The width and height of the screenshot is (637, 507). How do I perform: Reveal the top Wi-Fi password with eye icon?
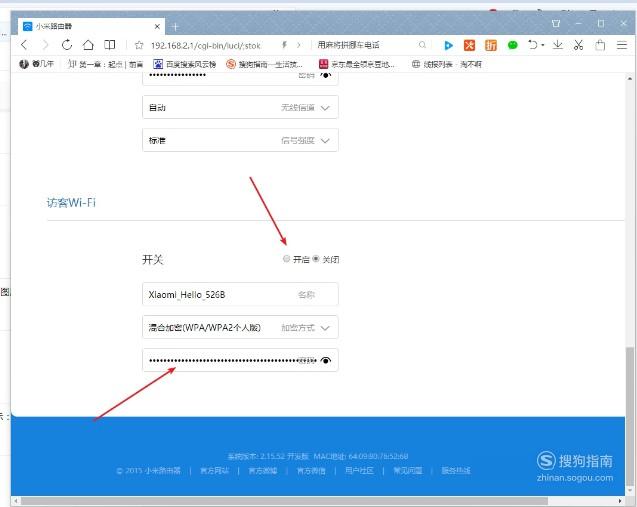click(326, 75)
